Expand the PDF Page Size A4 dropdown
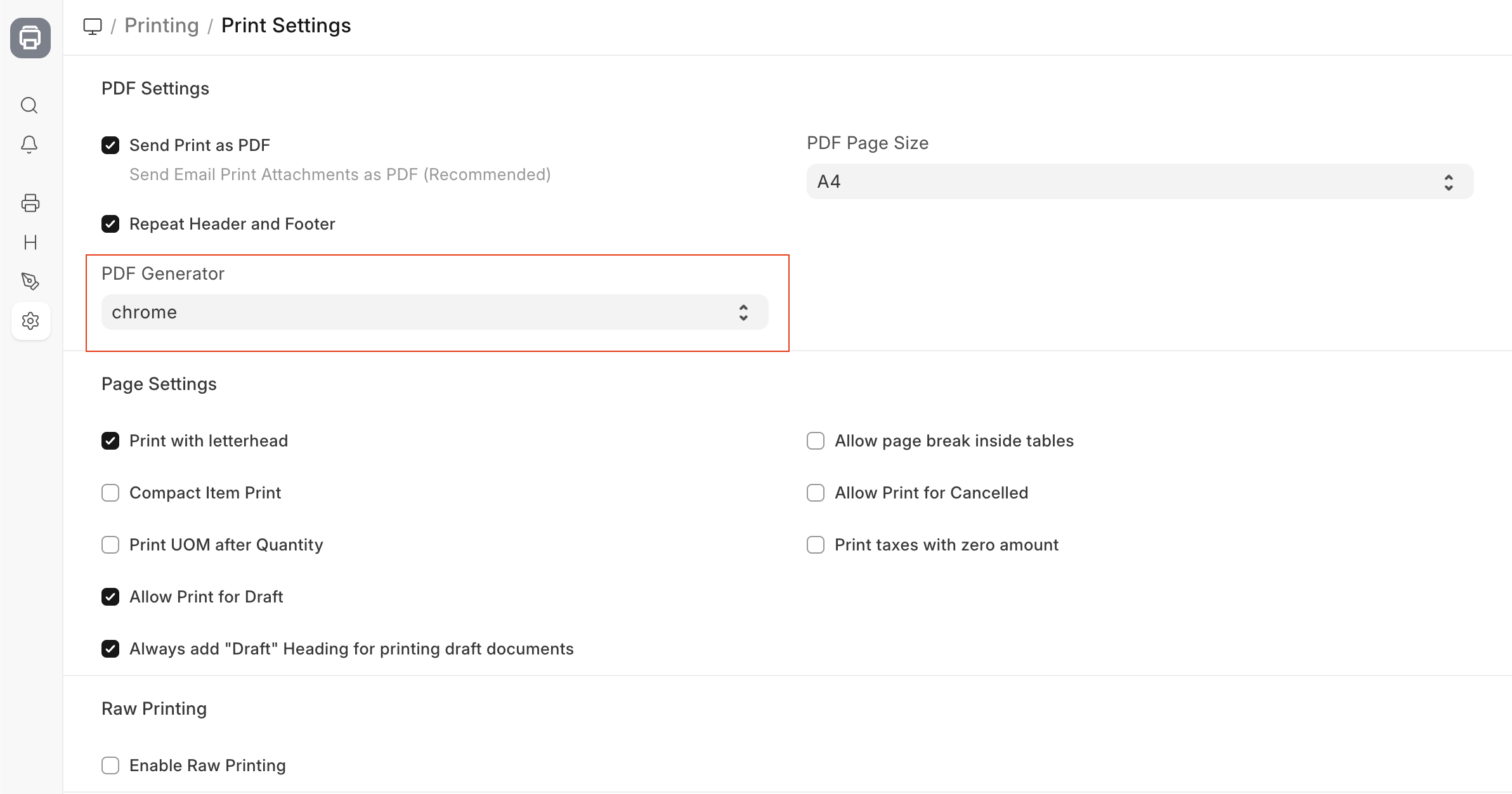 pos(1140,181)
